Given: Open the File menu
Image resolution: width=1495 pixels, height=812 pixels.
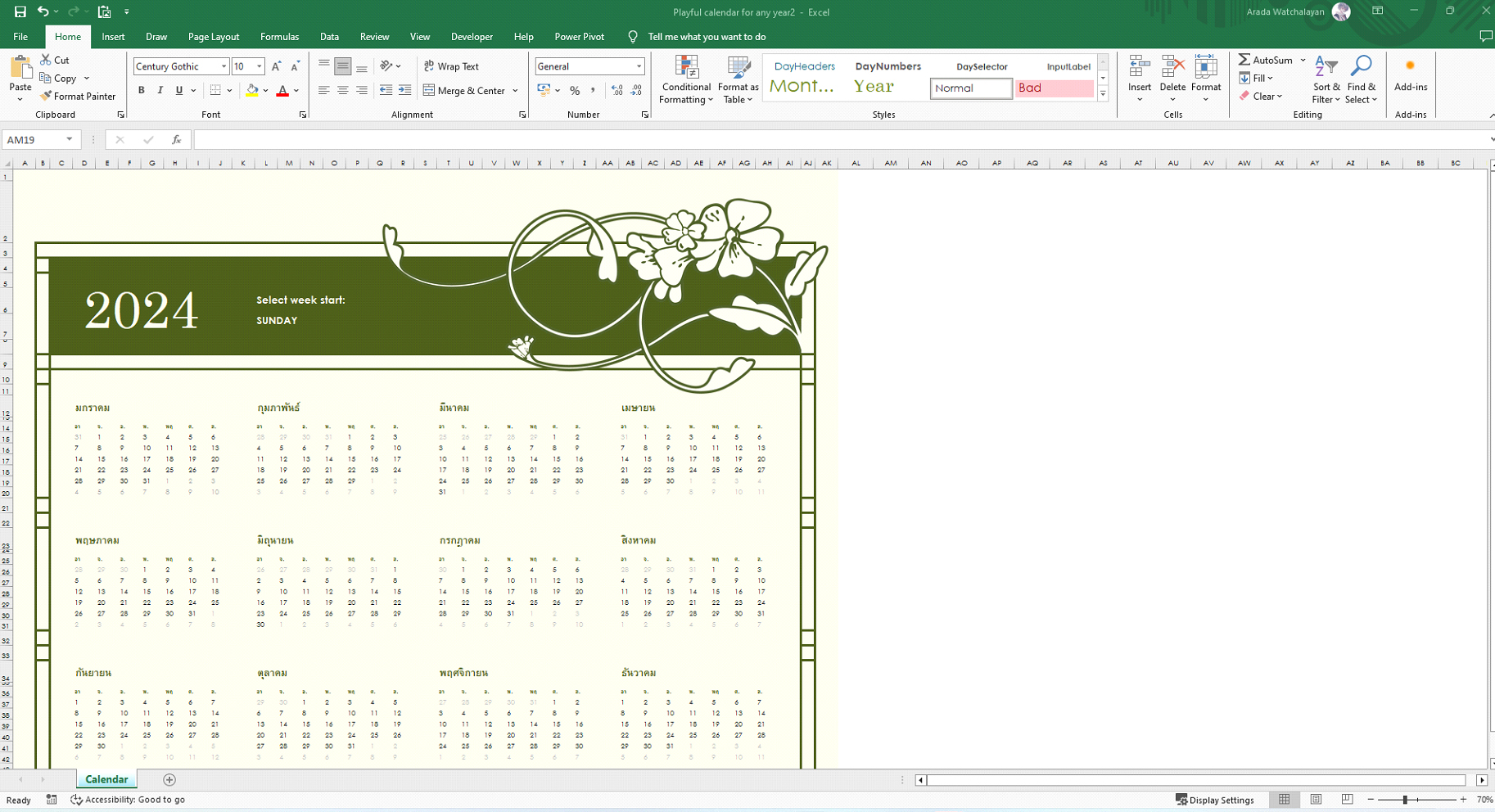Looking at the screenshot, I should 20,37.
